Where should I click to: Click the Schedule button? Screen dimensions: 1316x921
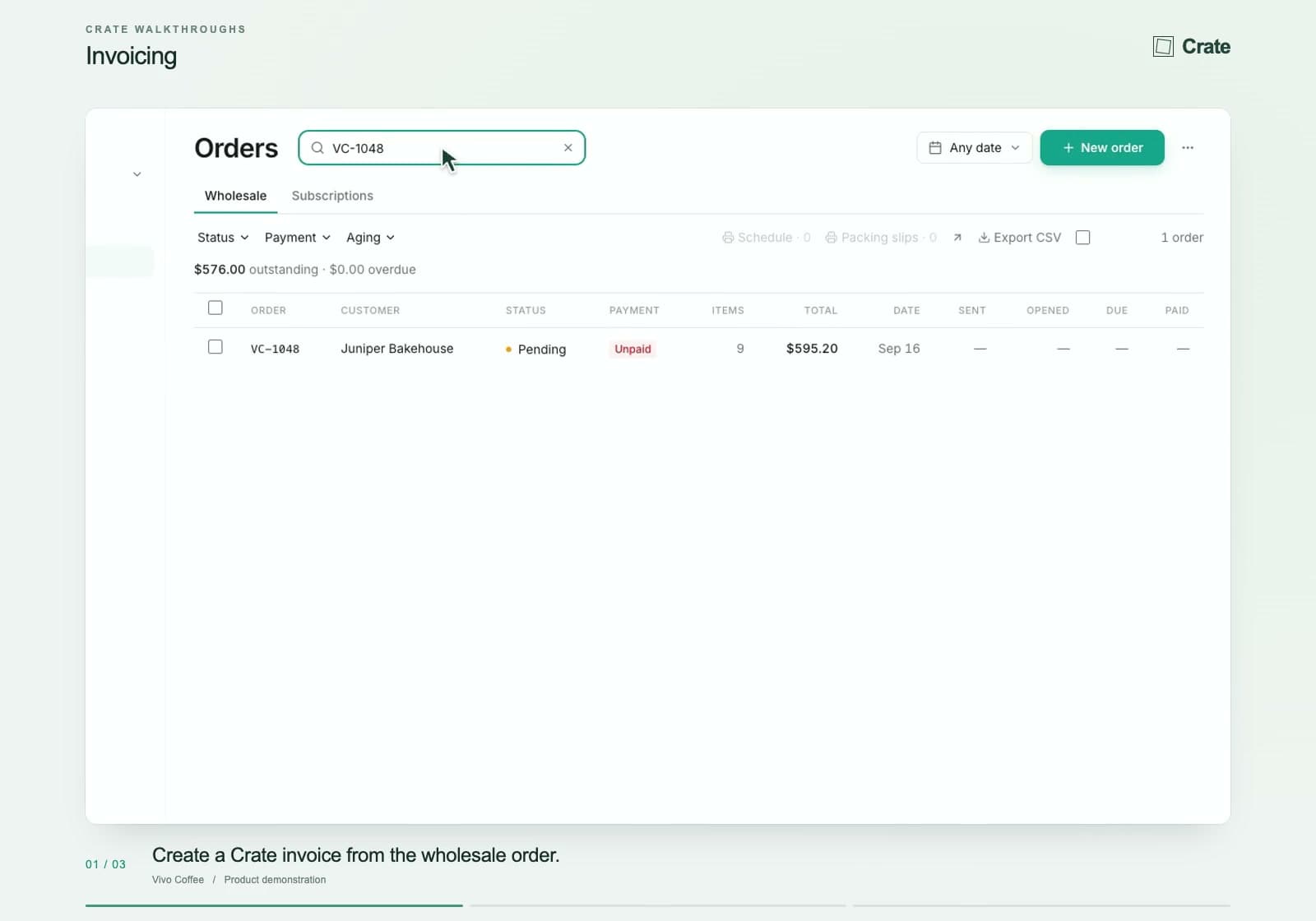tap(767, 238)
